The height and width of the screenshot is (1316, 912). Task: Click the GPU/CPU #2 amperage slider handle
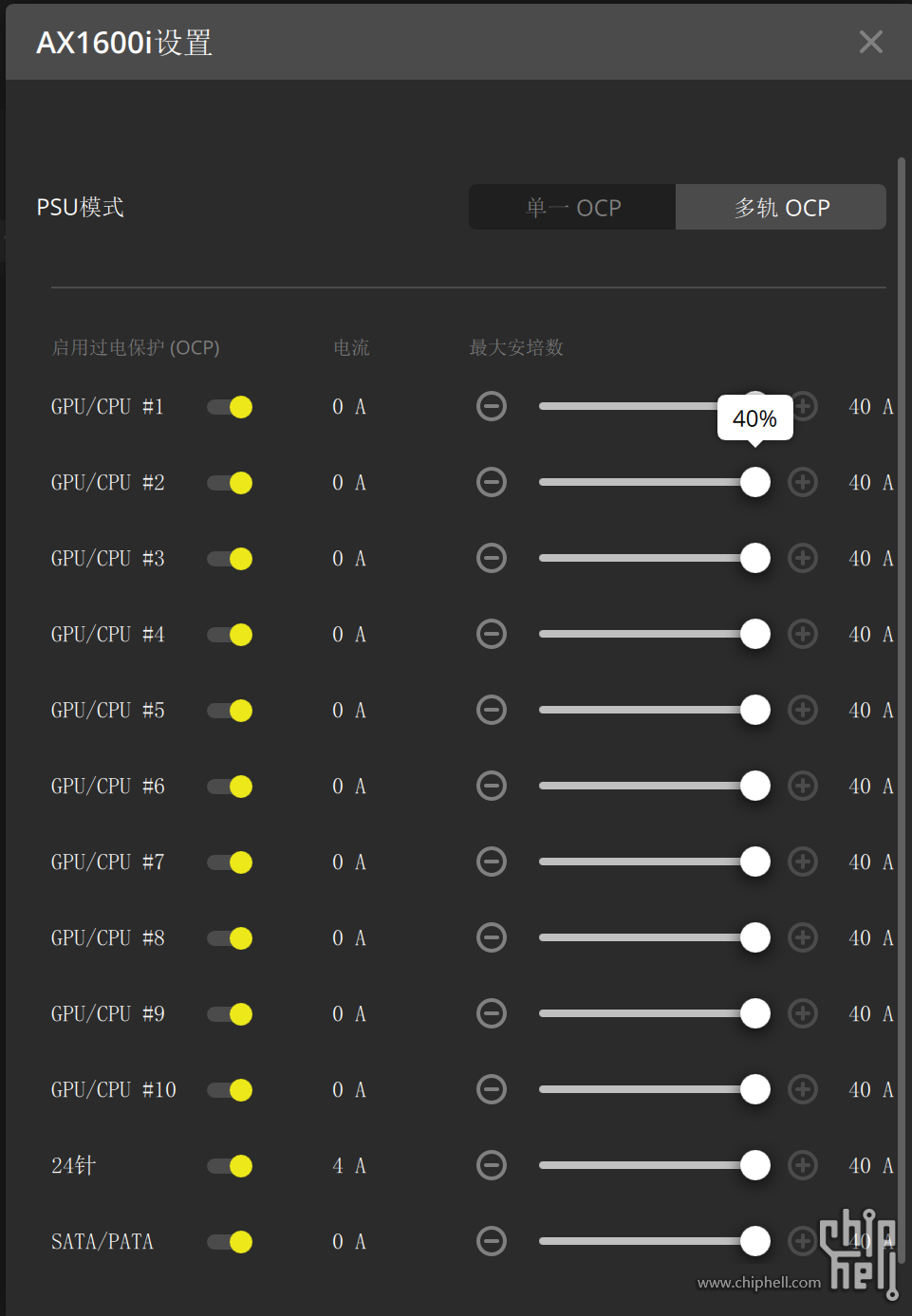[x=755, y=482]
